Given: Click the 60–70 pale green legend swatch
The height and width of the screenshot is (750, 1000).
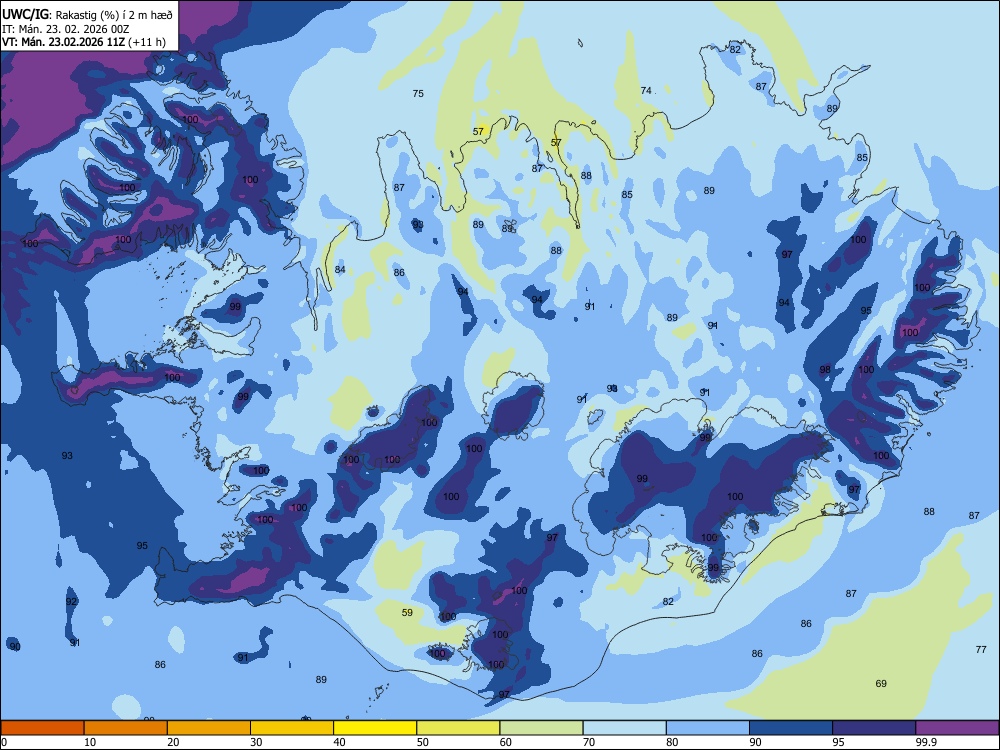Looking at the screenshot, I should [x=541, y=728].
